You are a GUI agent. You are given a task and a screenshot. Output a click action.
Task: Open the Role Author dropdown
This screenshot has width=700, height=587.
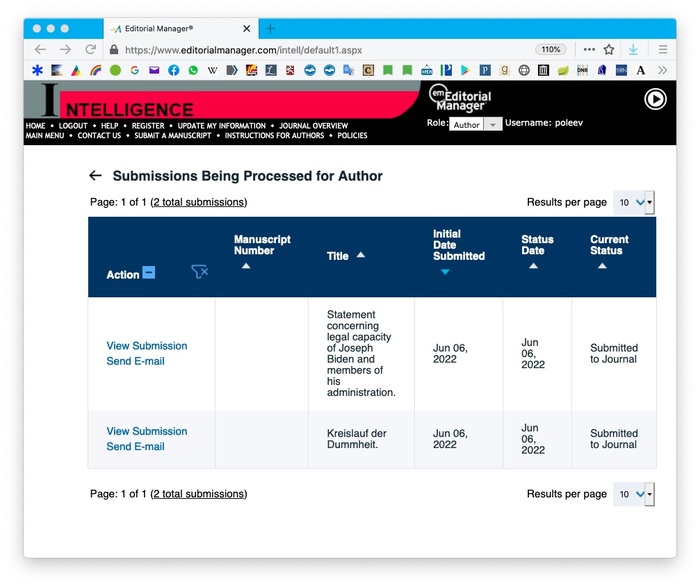coord(493,125)
